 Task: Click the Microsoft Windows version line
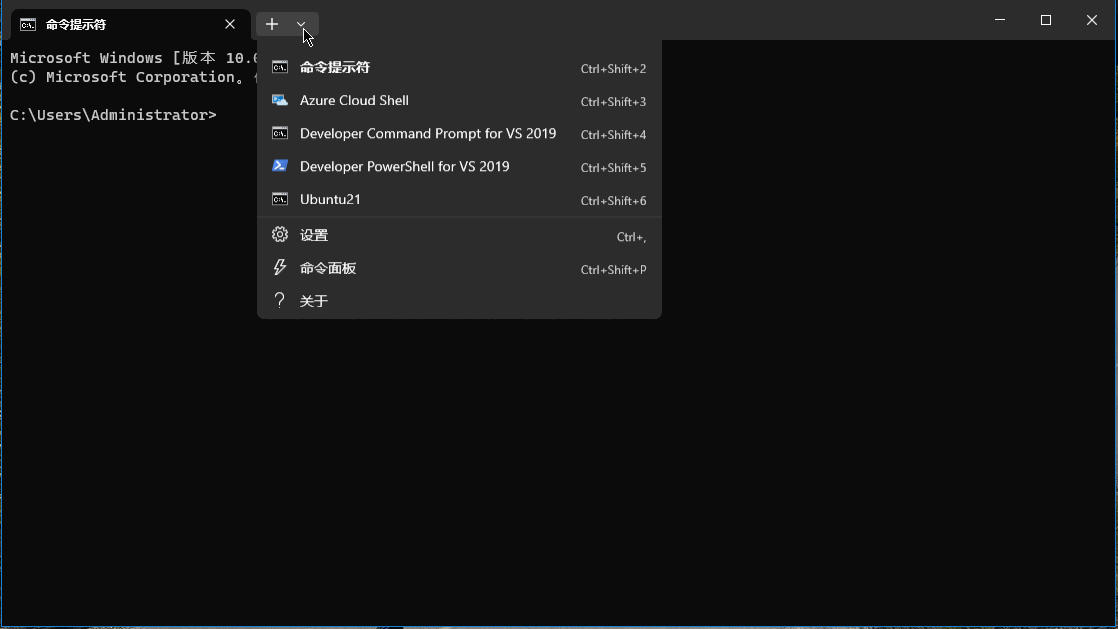pyautogui.click(x=133, y=58)
